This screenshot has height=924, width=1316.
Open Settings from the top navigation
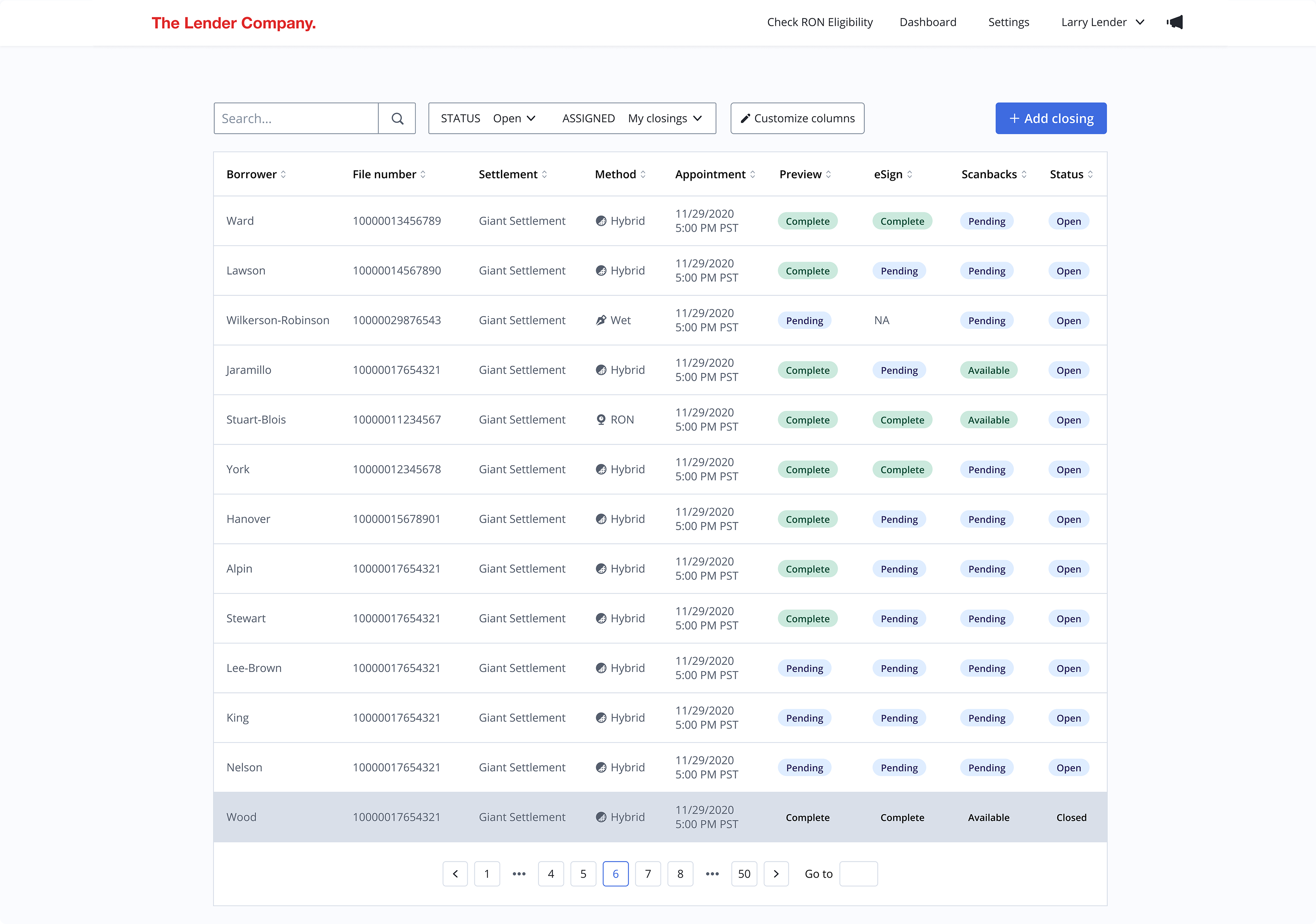[1008, 22]
